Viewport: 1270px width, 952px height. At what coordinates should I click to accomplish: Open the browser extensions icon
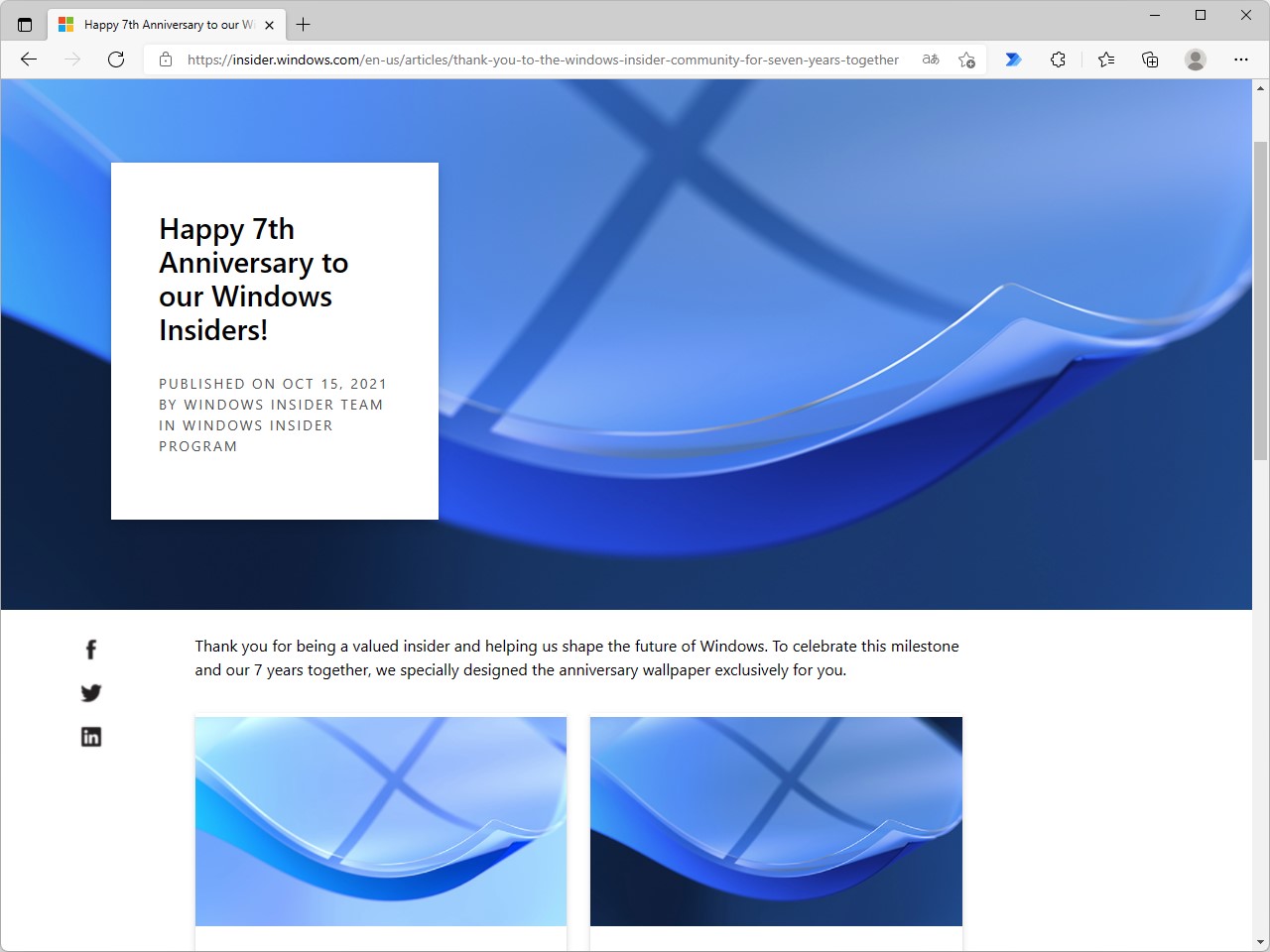coord(1058,59)
